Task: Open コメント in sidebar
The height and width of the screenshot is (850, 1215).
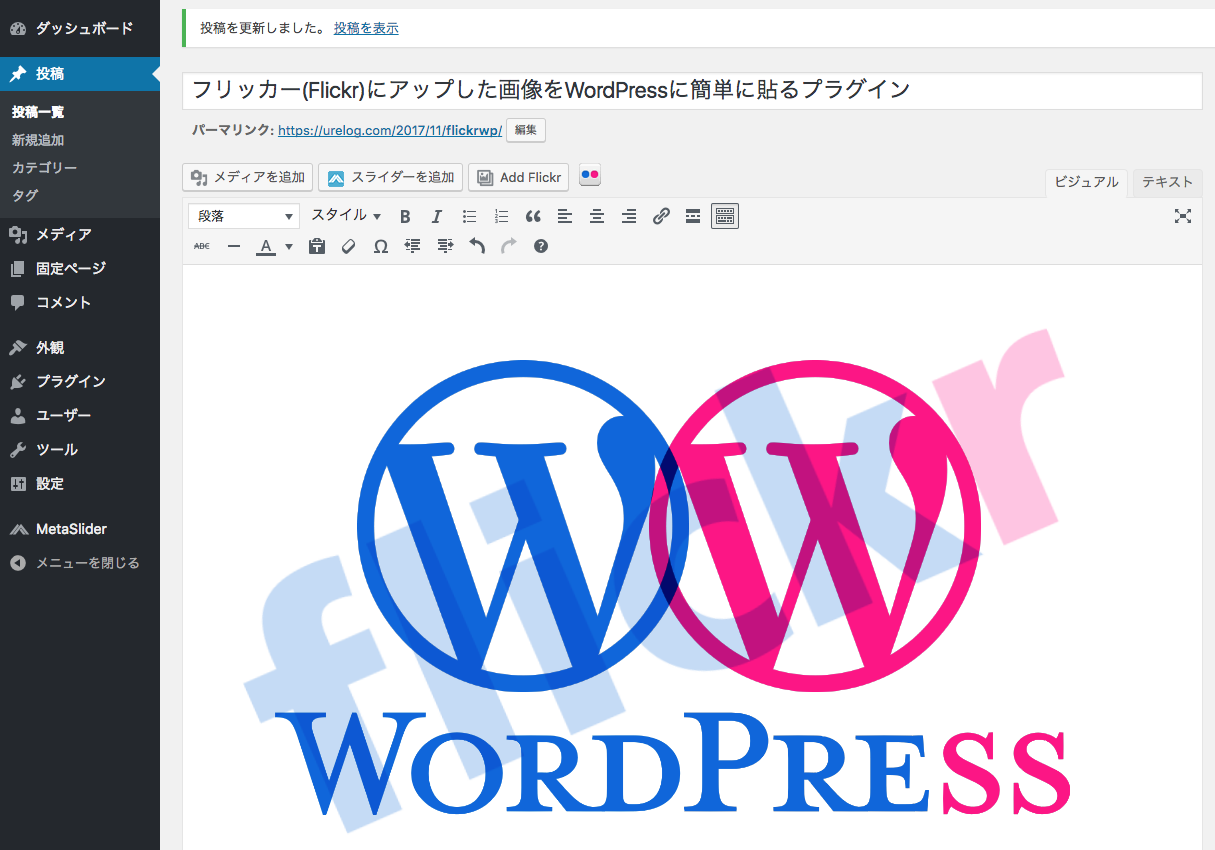Action: (x=80, y=303)
